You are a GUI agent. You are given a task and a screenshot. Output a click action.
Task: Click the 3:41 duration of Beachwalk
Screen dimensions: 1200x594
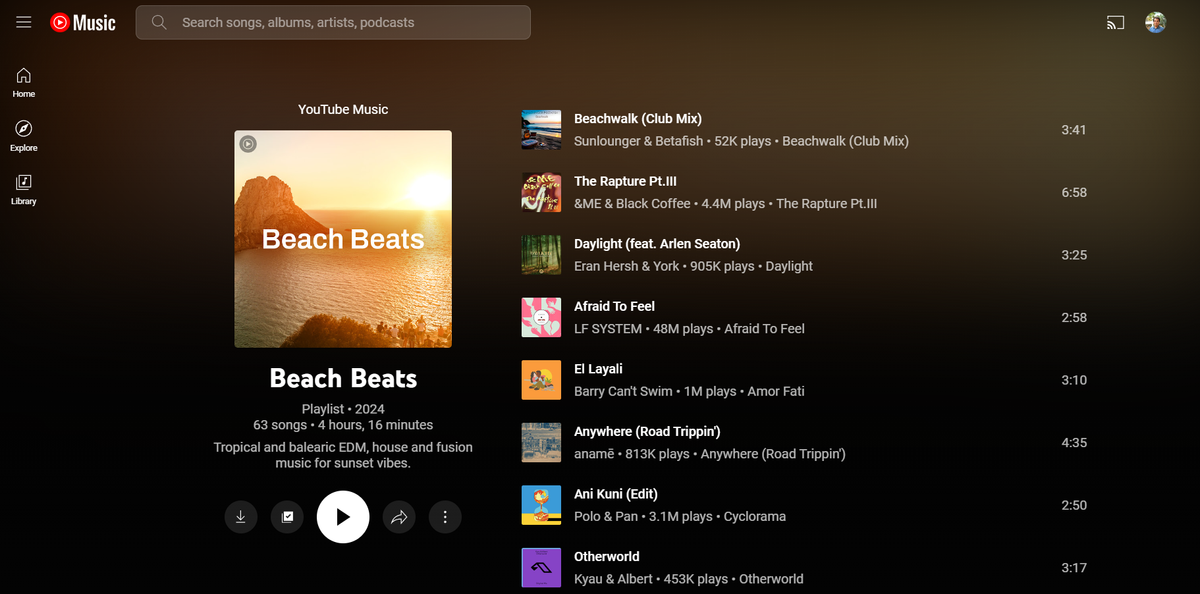pyautogui.click(x=1074, y=130)
